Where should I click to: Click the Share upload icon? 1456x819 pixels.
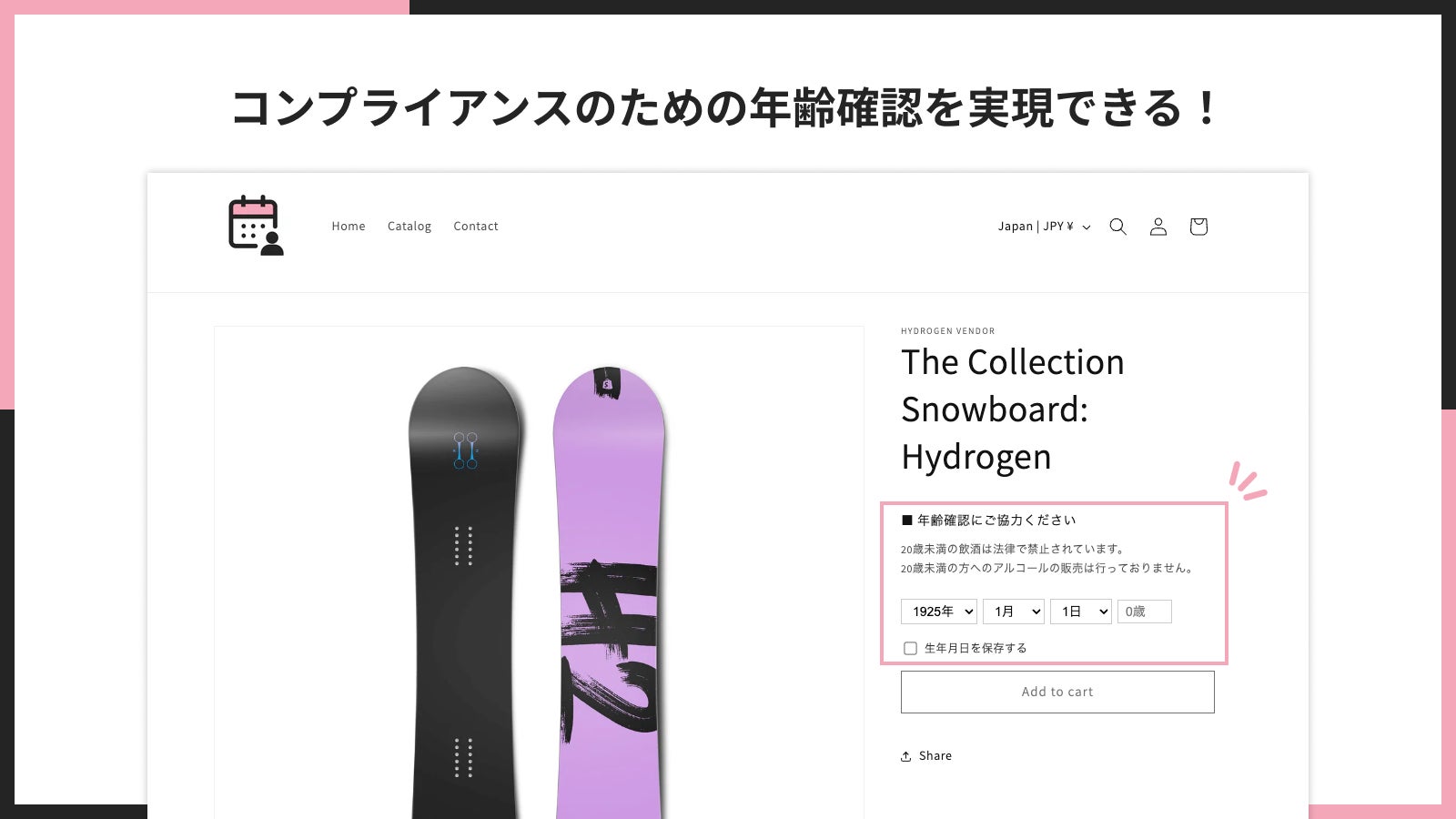[x=906, y=755]
